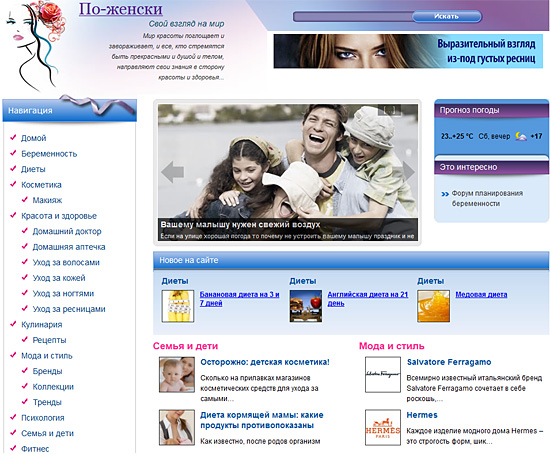Viewport: 550px width, 454px height.
Task: Go to Домой in navigation
Action: point(33,138)
